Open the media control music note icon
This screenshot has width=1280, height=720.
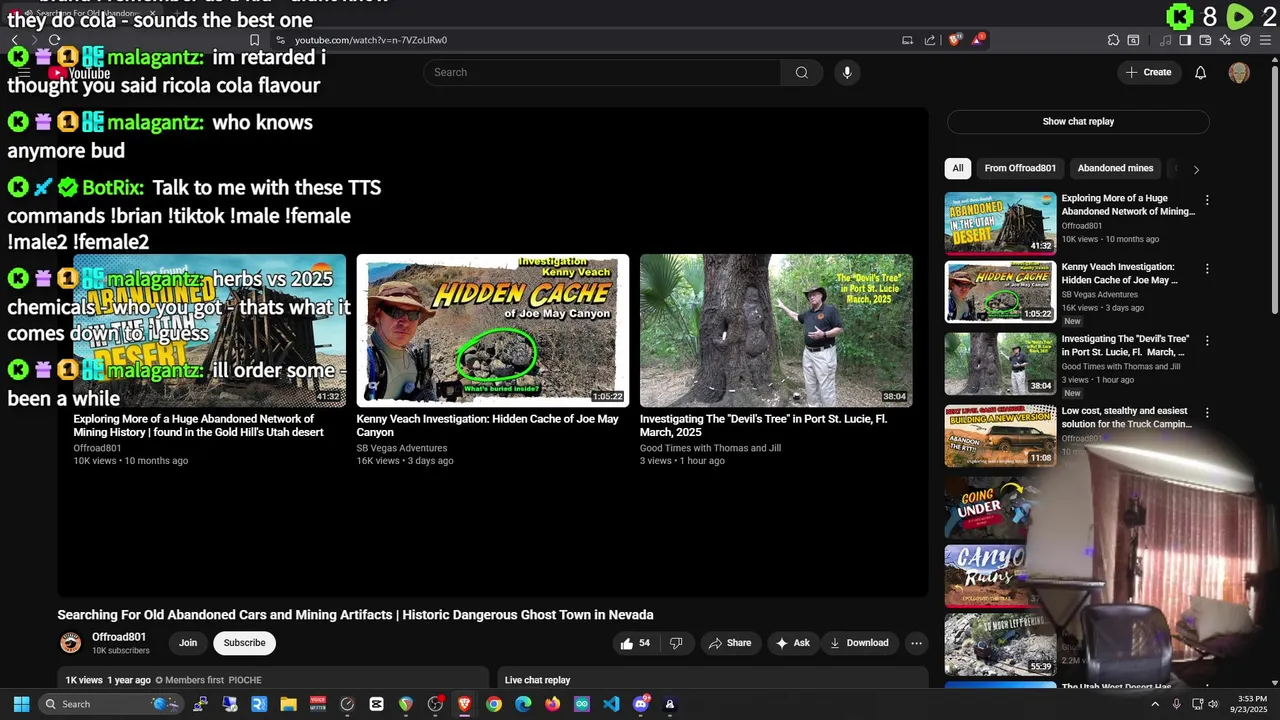pyautogui.click(x=1165, y=40)
